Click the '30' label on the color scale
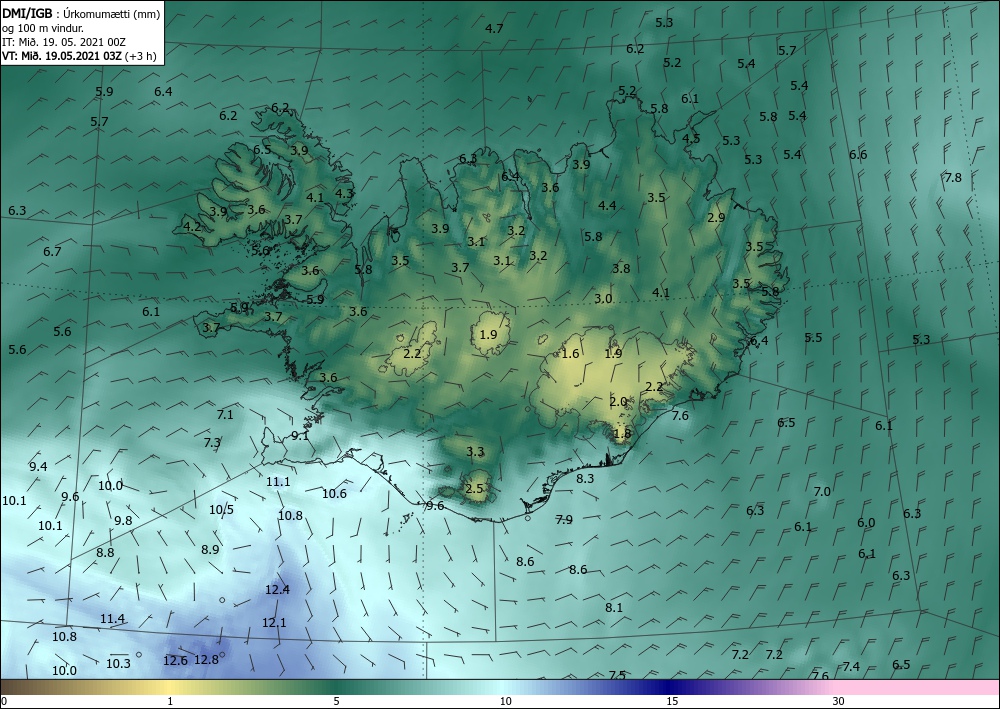This screenshot has width=1000, height=709. tap(839, 701)
